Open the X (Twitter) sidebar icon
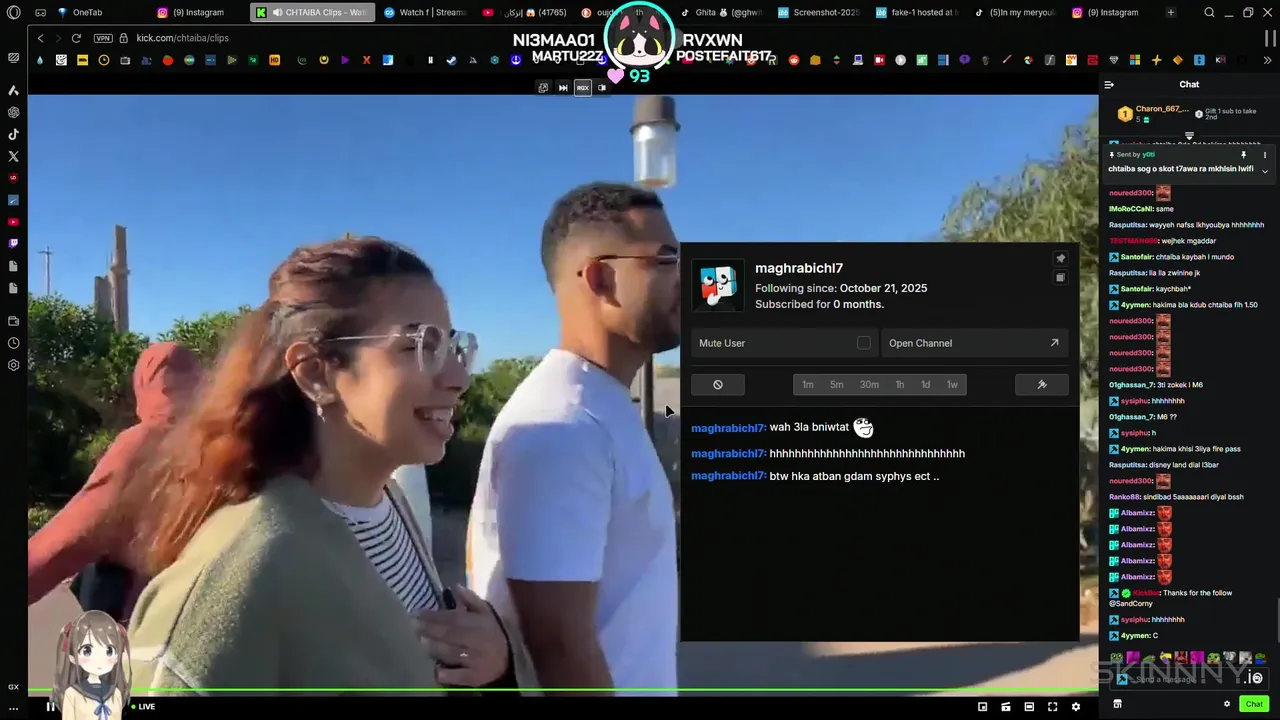The width and height of the screenshot is (1280, 720). 13,156
